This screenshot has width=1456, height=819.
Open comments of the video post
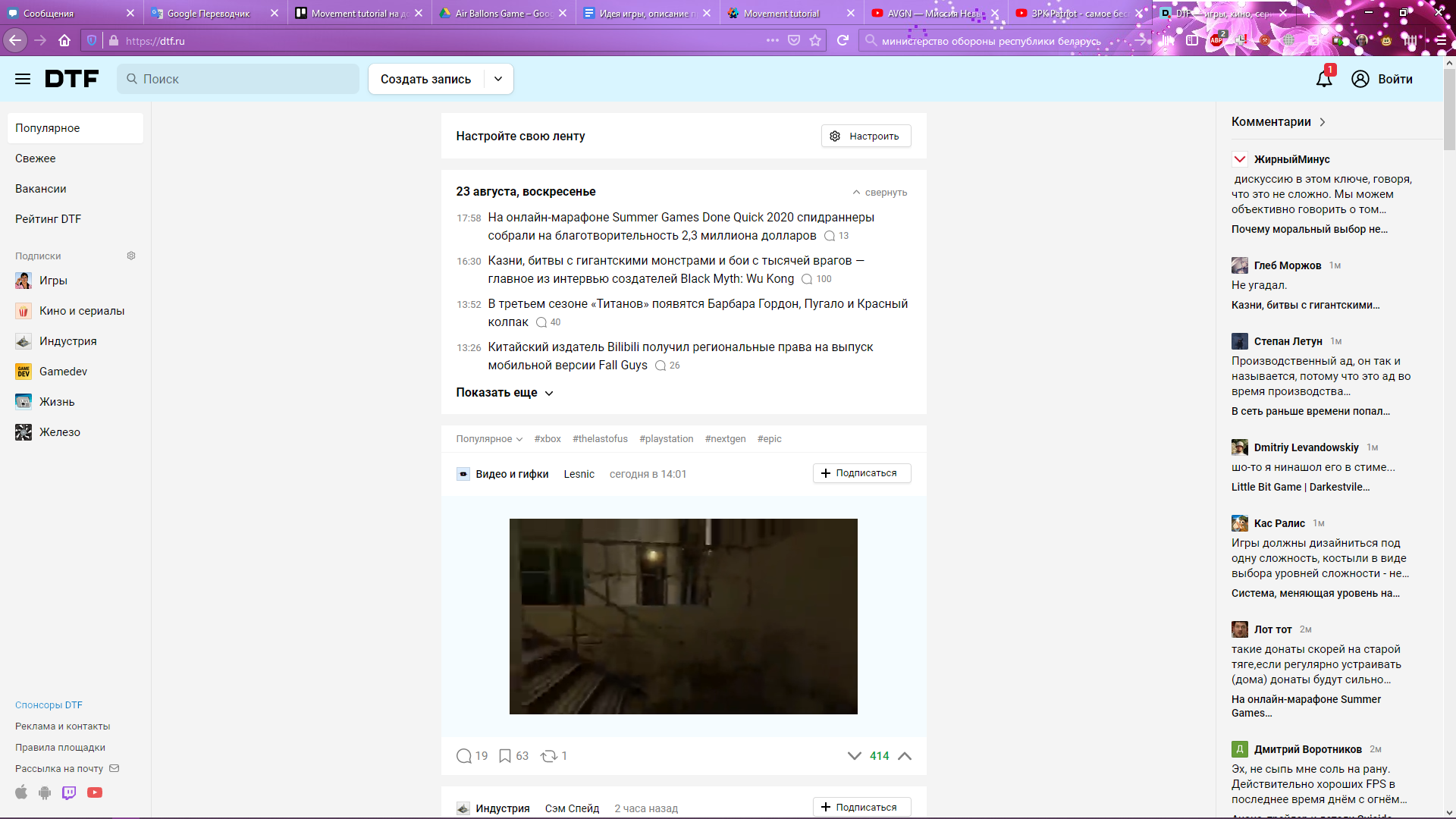pyautogui.click(x=464, y=756)
